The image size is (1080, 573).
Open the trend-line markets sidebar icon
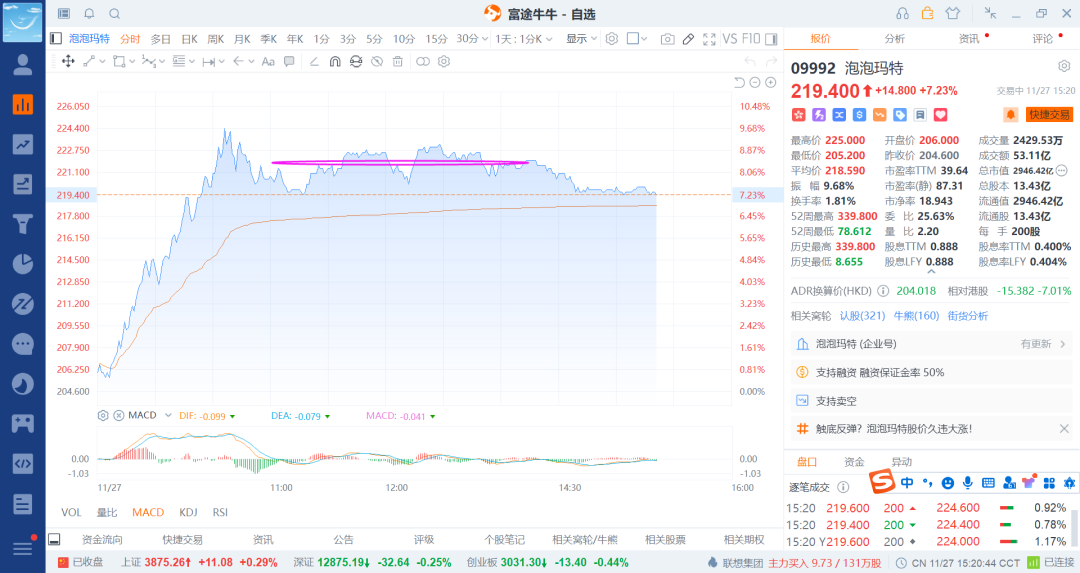pyautogui.click(x=23, y=144)
